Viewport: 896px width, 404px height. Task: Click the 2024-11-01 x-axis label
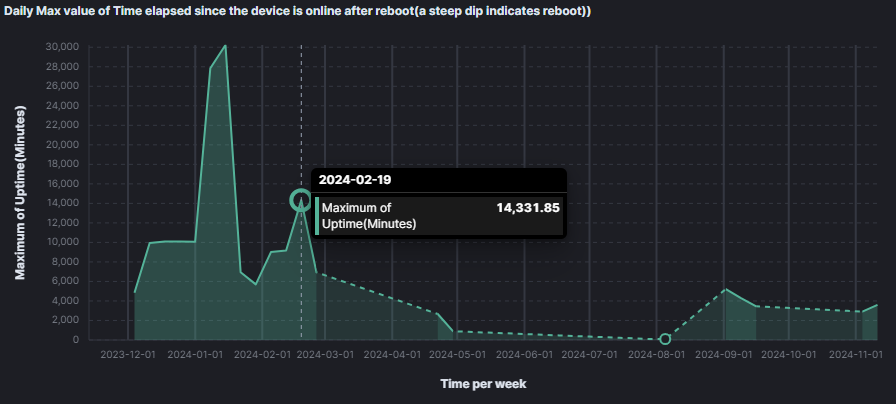click(856, 354)
